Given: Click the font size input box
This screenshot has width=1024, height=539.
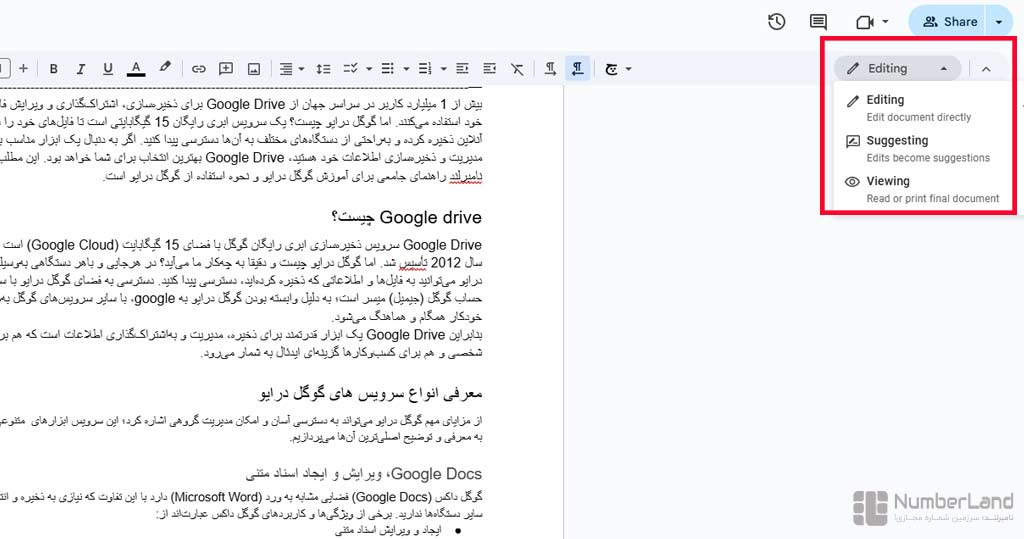Looking at the screenshot, I should click(4, 68).
